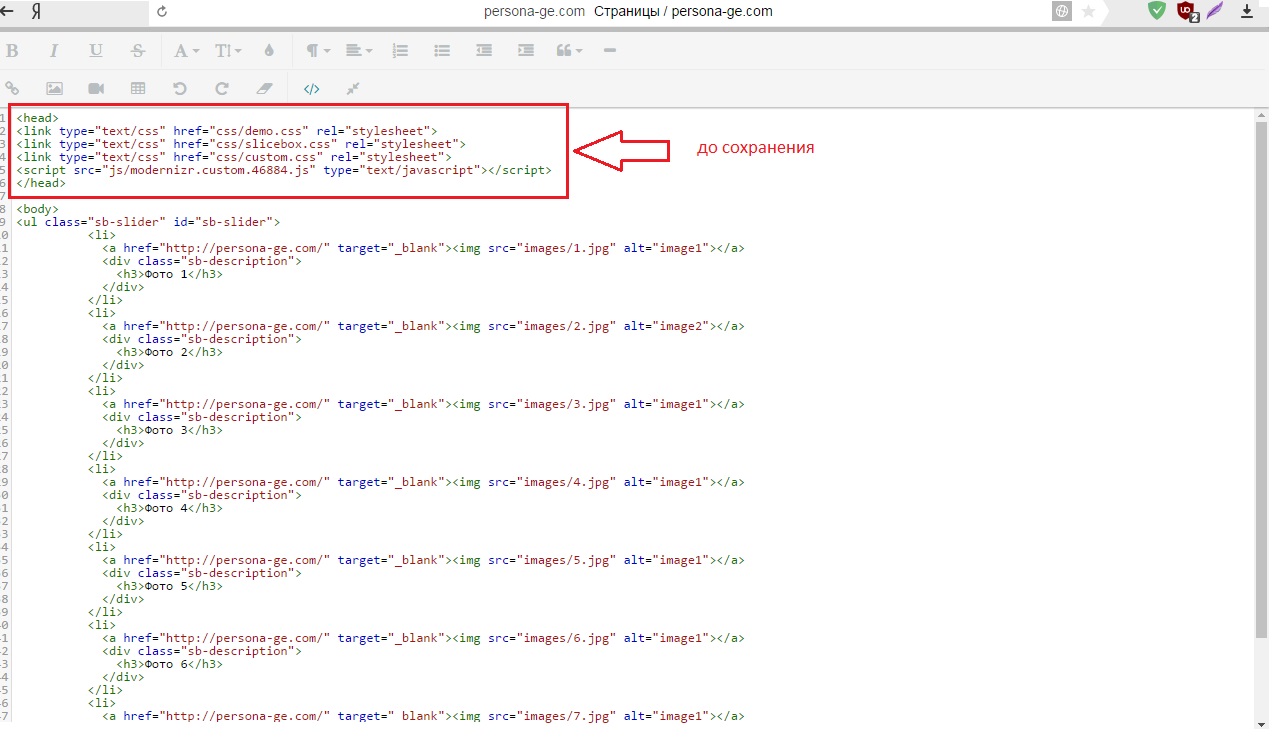This screenshot has width=1277, height=739.
Task: Open the font family dropdown
Action: coord(186,51)
